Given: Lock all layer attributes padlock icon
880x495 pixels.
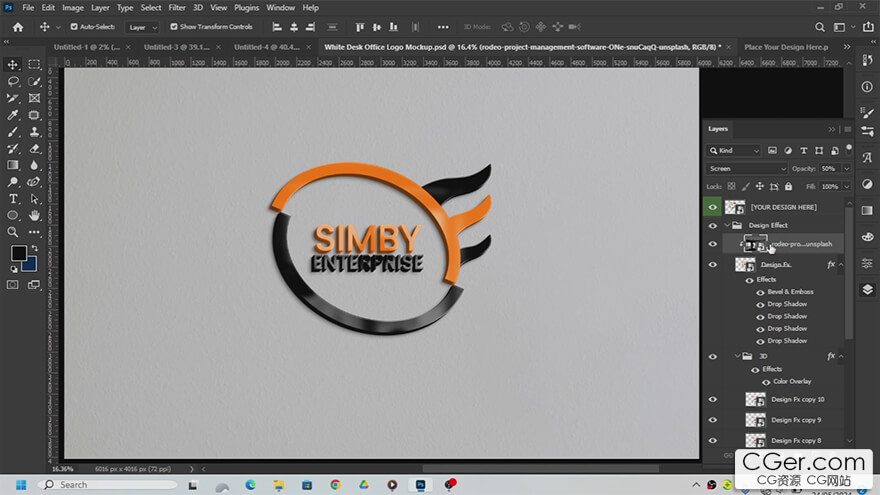Looking at the screenshot, I should click(789, 186).
